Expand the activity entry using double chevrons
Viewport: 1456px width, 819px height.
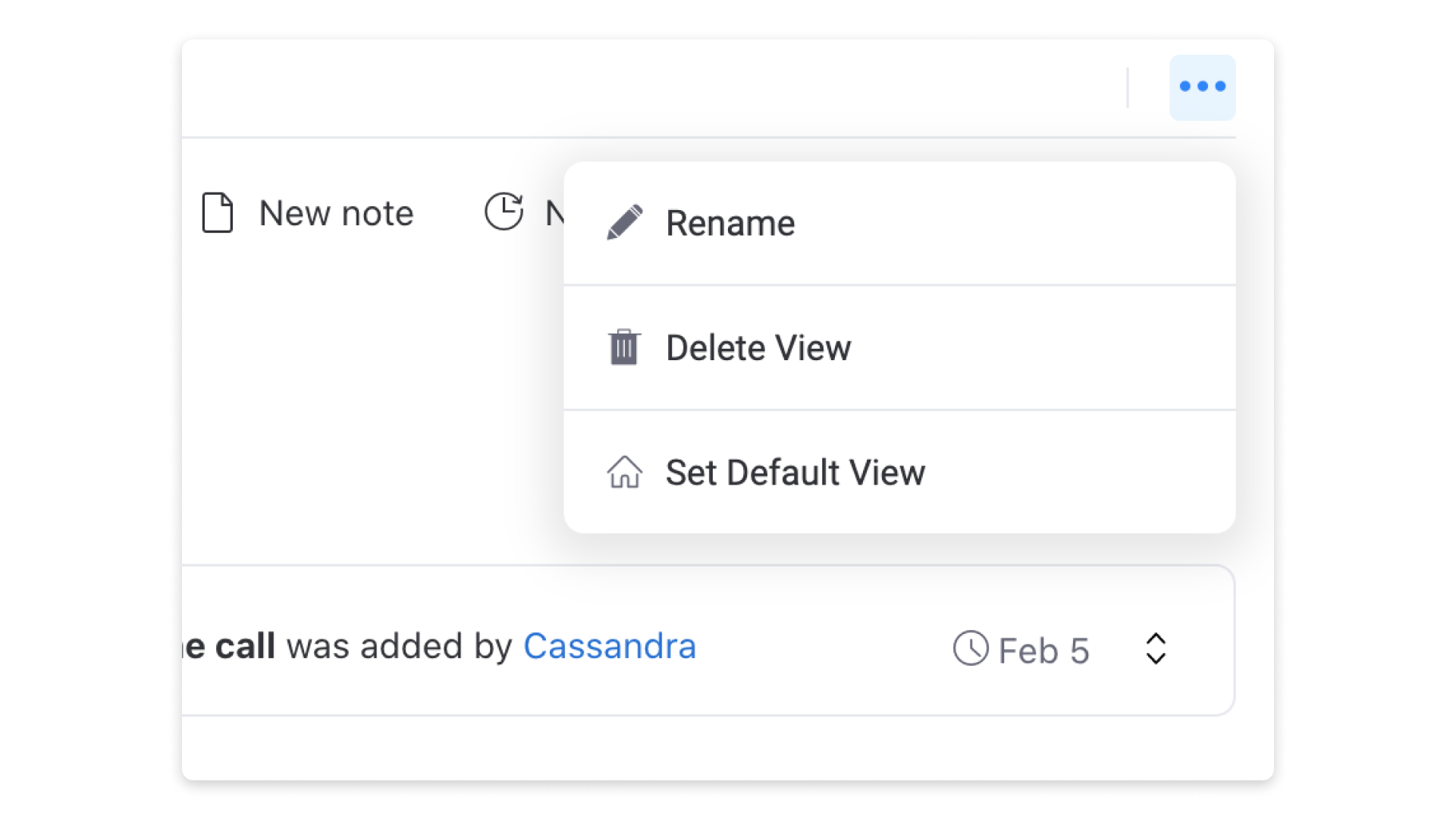pos(1156,648)
